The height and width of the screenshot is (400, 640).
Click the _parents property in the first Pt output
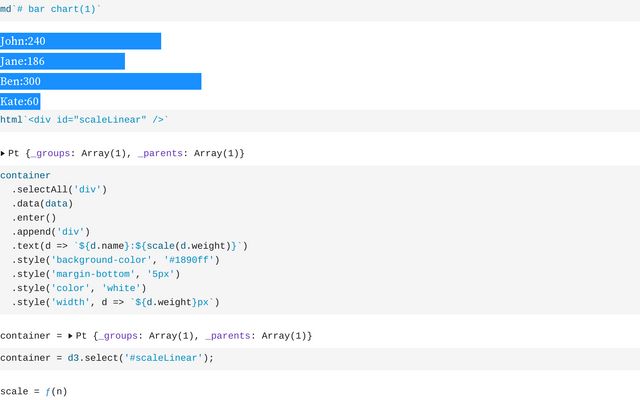(160, 153)
